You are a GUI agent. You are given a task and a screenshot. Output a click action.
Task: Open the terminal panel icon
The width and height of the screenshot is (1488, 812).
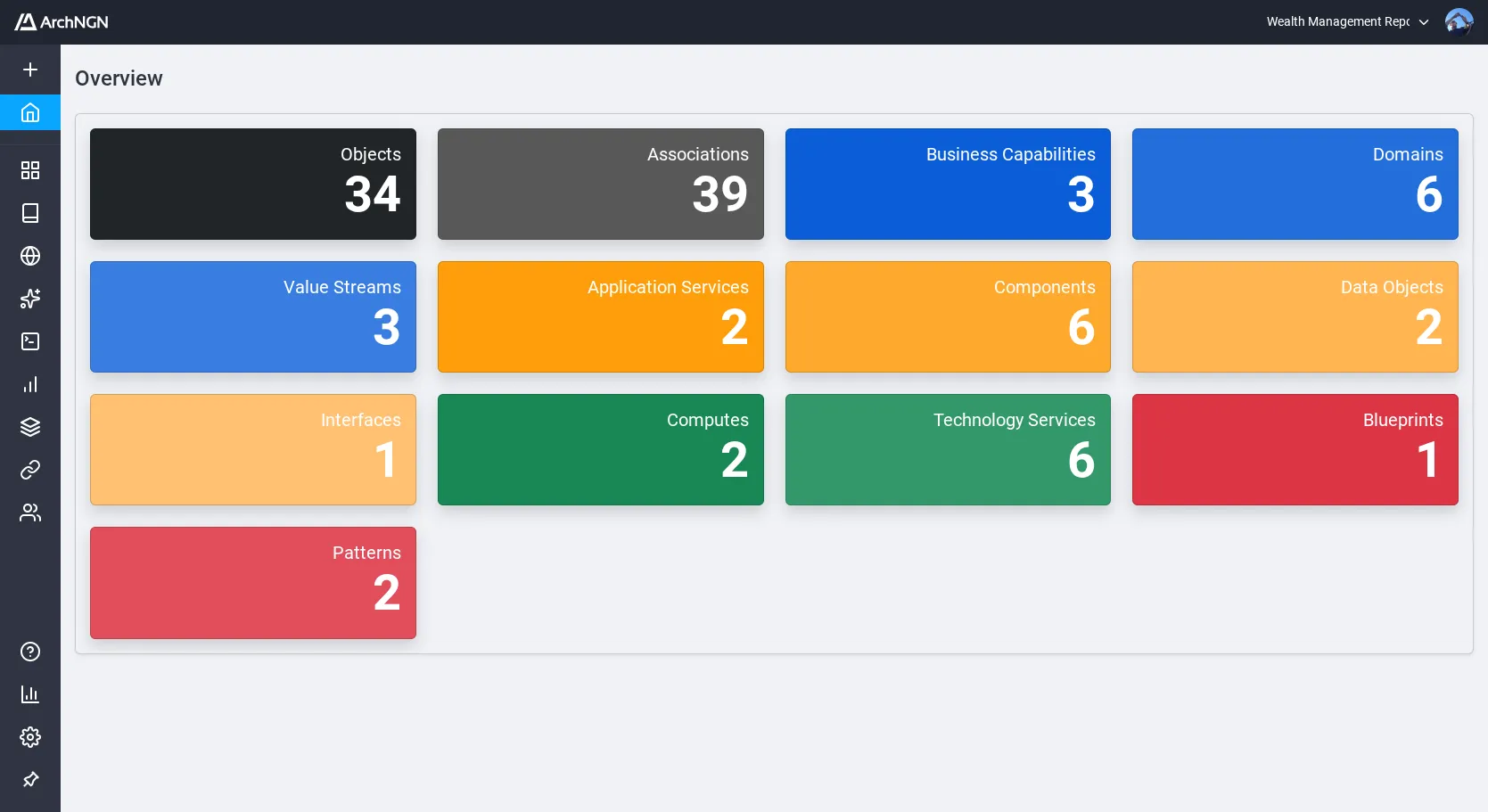(29, 341)
